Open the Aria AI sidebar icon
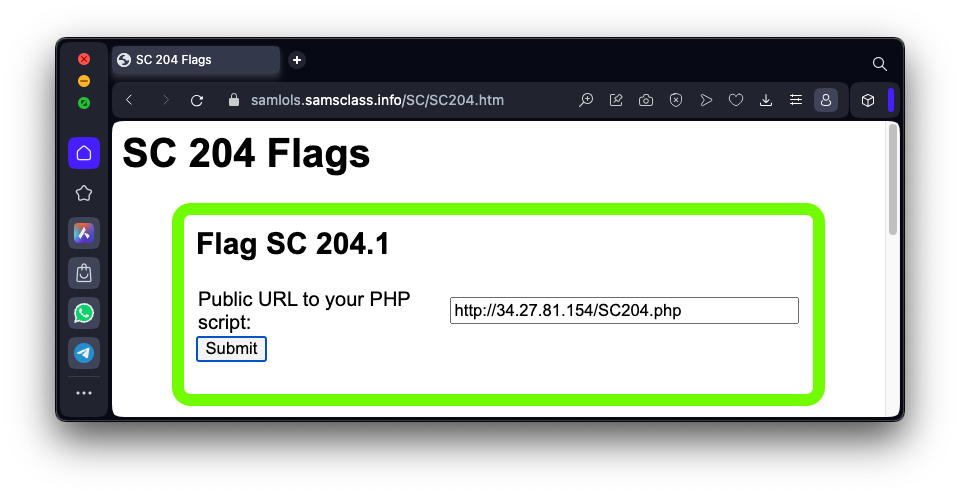This screenshot has height=495, width=960. coord(84,233)
